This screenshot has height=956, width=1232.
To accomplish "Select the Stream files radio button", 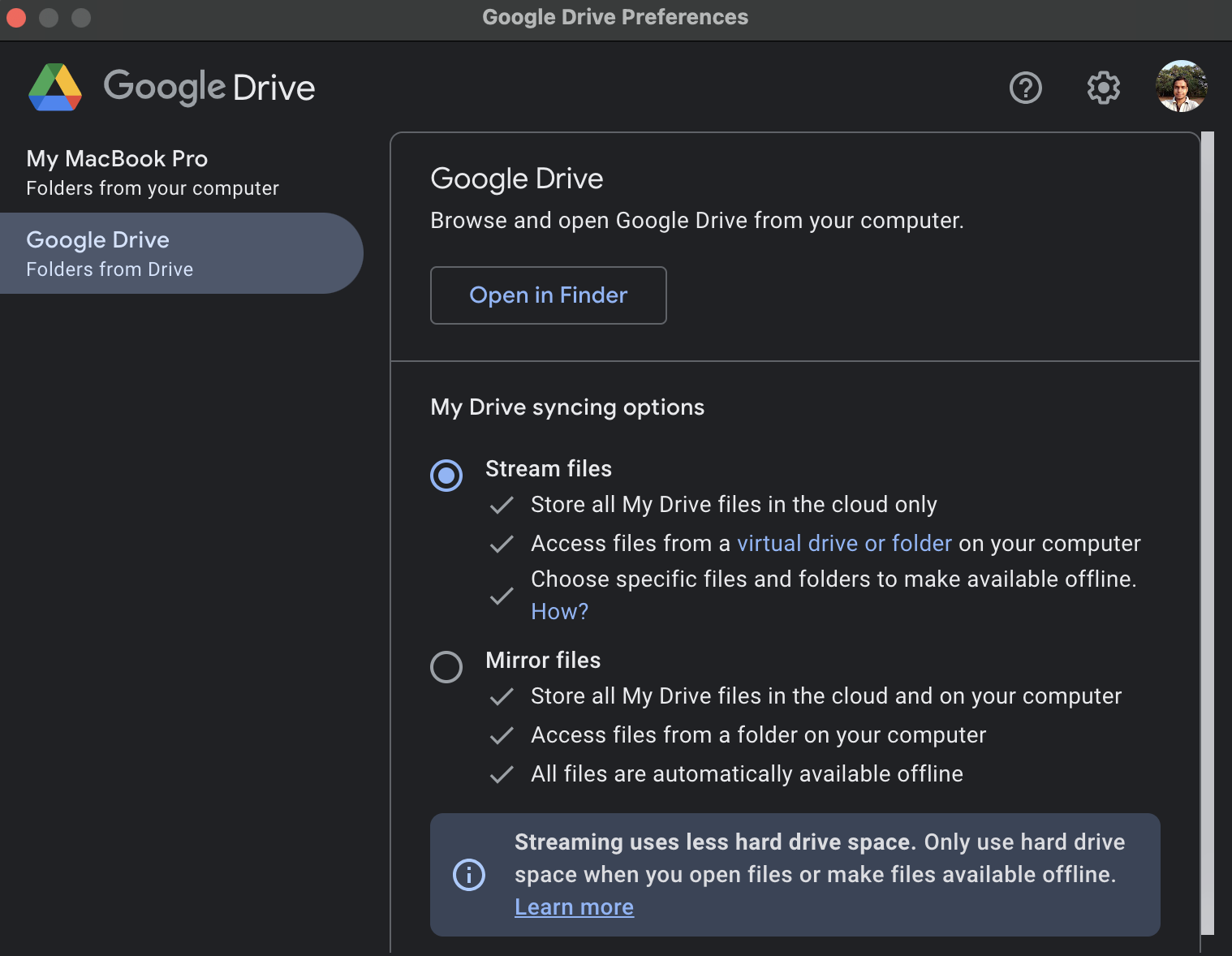I will click(446, 476).
